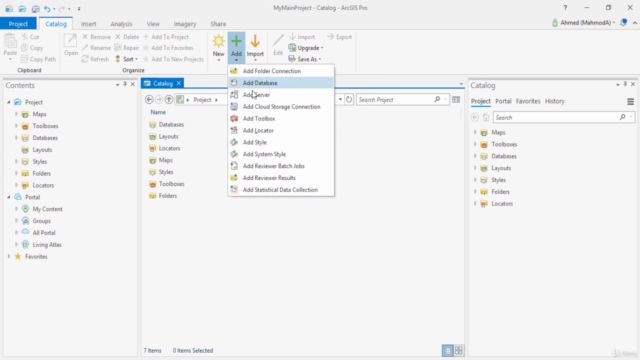Open Catalog pane hamburger menu
Image resolution: width=640 pixels, height=360 pixels.
tap(630, 101)
